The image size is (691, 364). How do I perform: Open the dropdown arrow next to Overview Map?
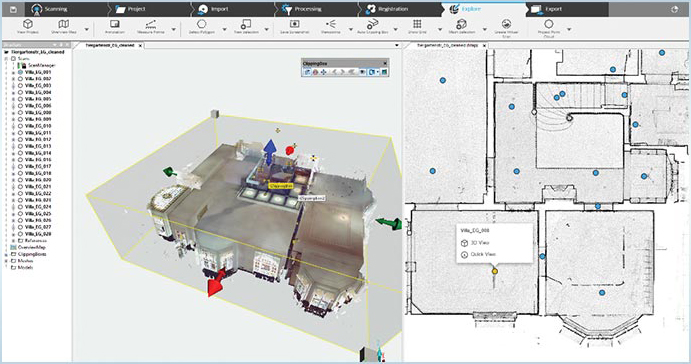click(x=86, y=30)
